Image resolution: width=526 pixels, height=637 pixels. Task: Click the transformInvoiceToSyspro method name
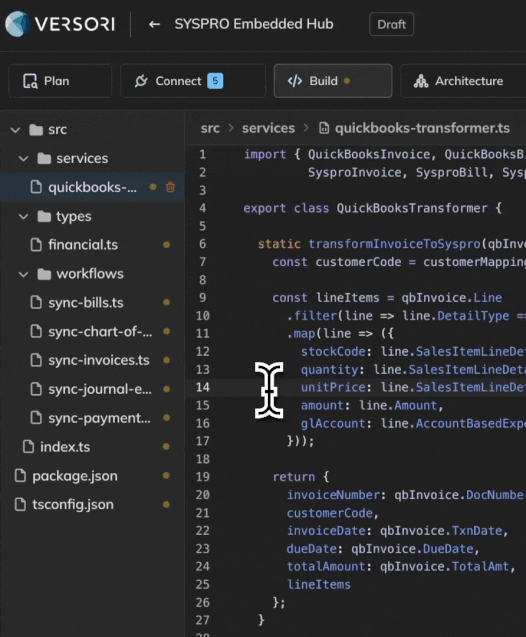[x=394, y=244]
